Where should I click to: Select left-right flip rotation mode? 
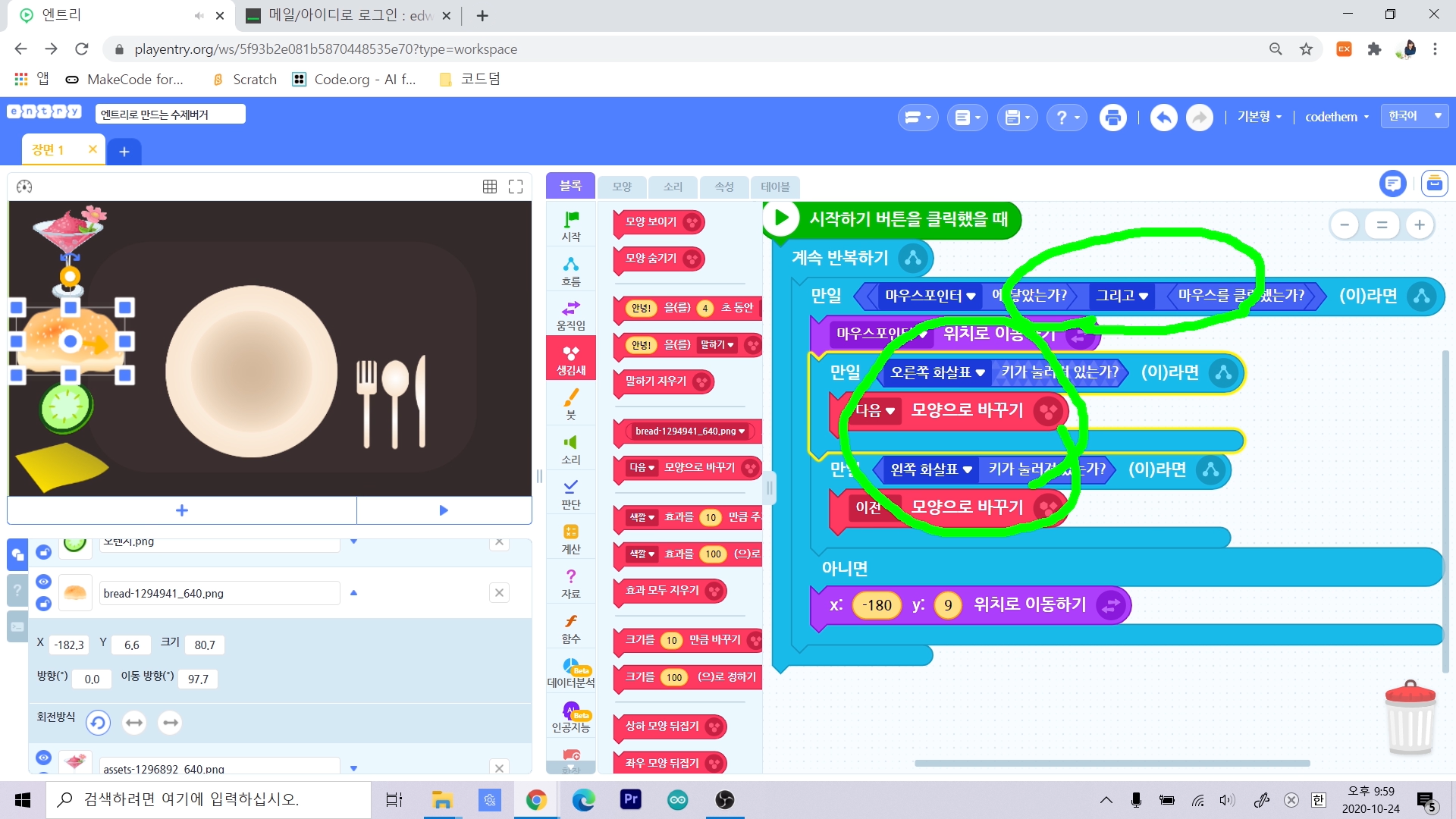tap(134, 723)
